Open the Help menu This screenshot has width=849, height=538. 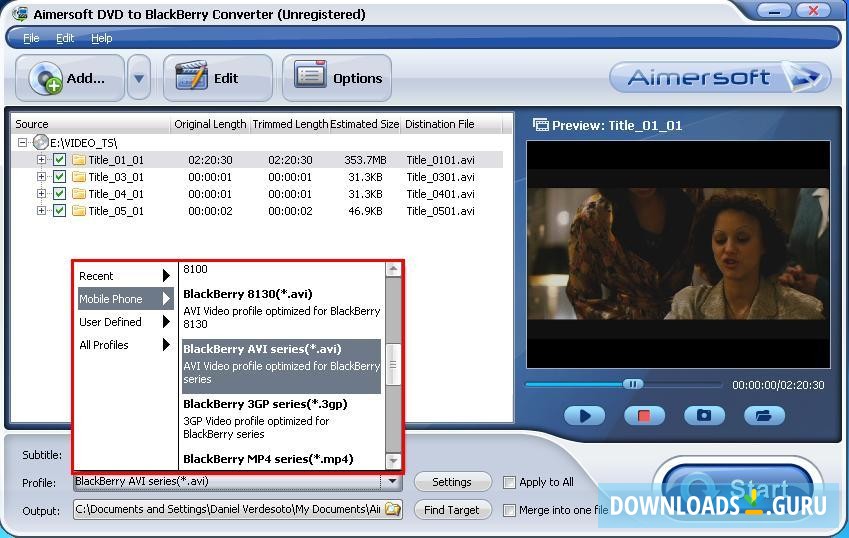[x=101, y=38]
